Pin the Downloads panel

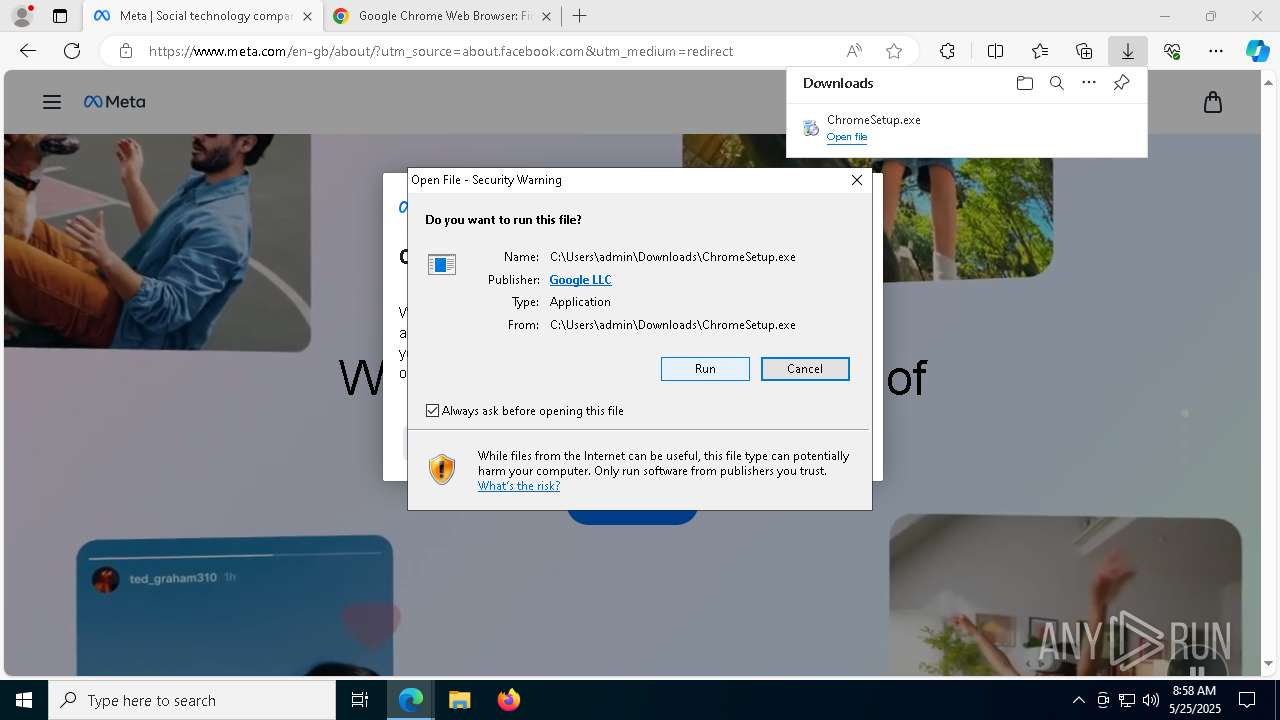point(1121,83)
